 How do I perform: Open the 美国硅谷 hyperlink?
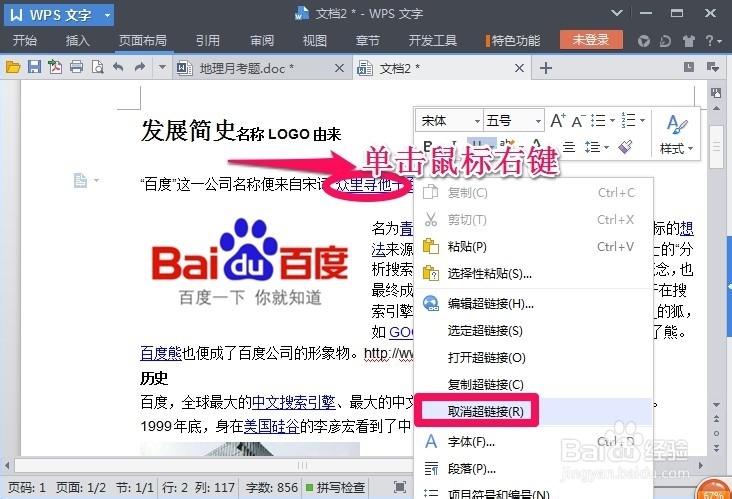[271, 426]
